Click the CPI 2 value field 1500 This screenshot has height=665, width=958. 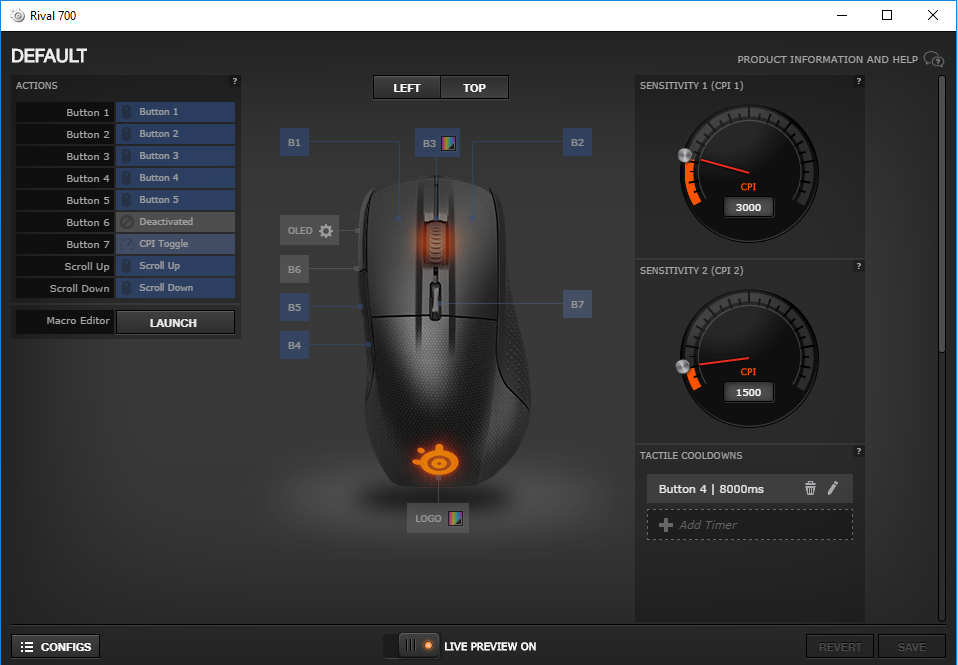pyautogui.click(x=748, y=392)
